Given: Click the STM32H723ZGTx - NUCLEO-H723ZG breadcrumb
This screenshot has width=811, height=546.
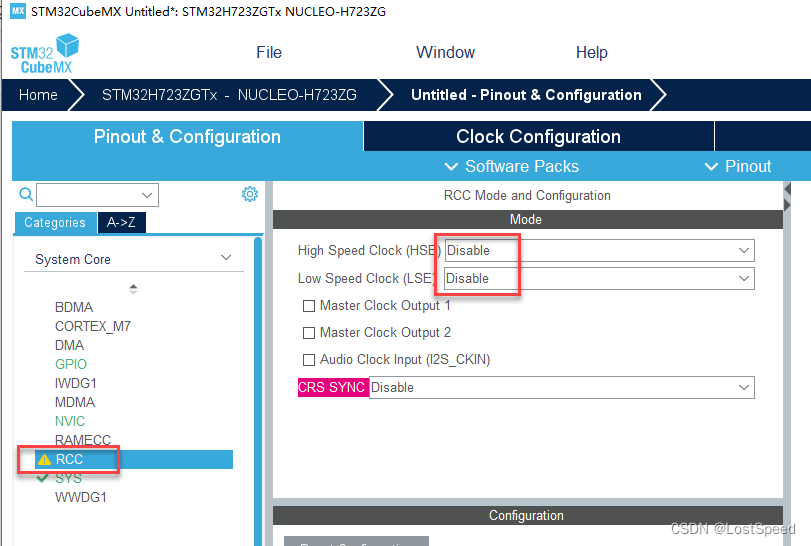Looking at the screenshot, I should click(x=229, y=95).
